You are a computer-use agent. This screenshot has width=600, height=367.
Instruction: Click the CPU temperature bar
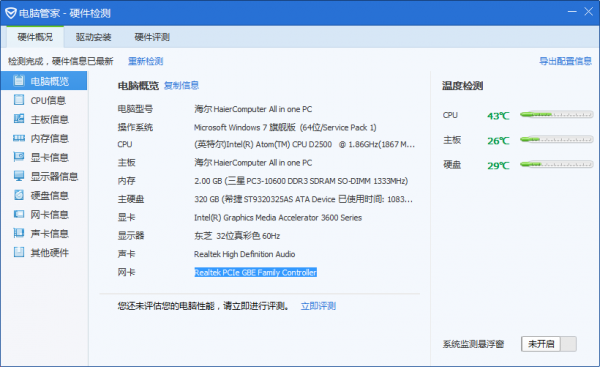(556, 114)
